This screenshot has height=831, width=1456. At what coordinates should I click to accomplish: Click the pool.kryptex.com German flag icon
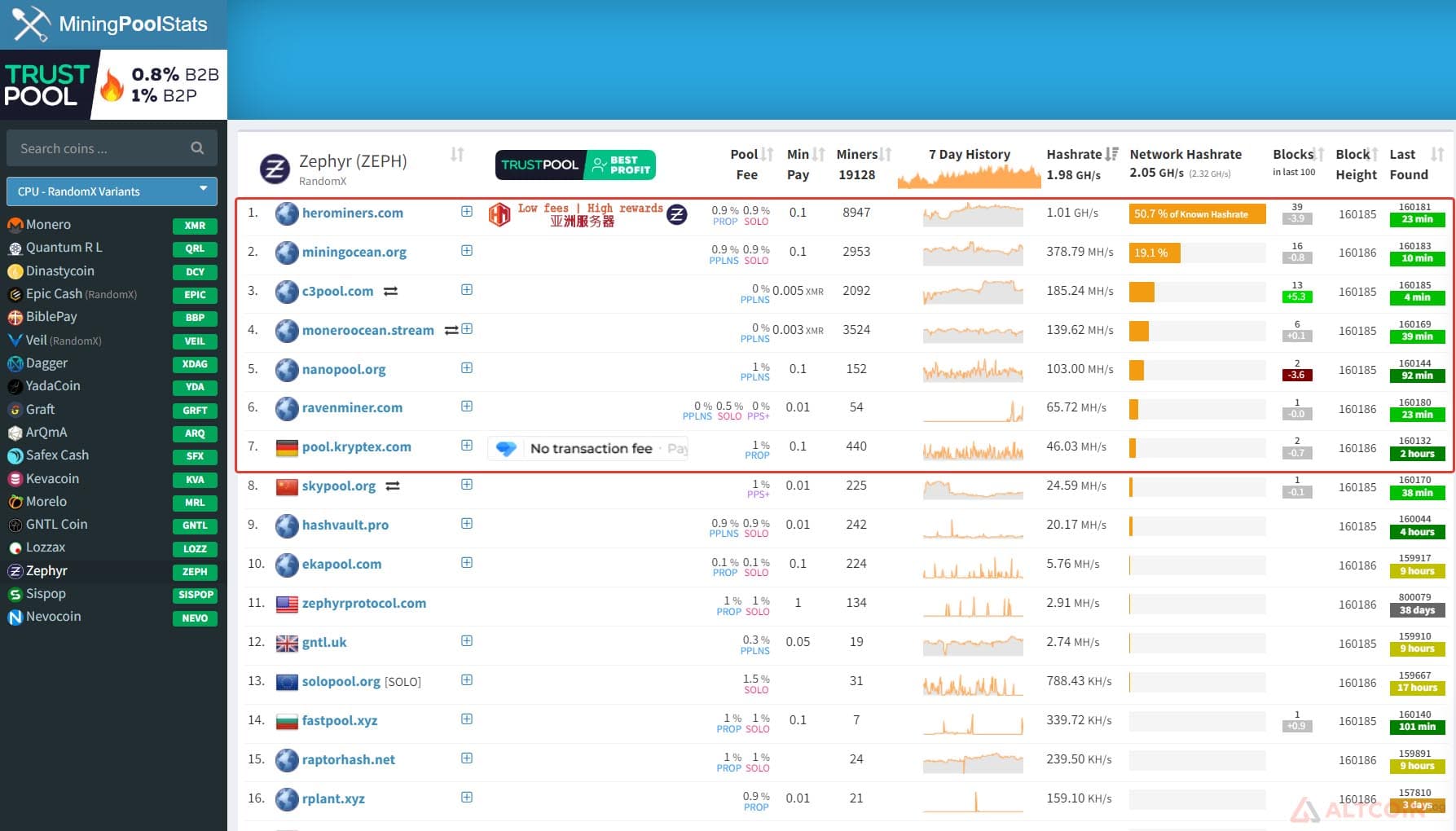click(x=287, y=447)
